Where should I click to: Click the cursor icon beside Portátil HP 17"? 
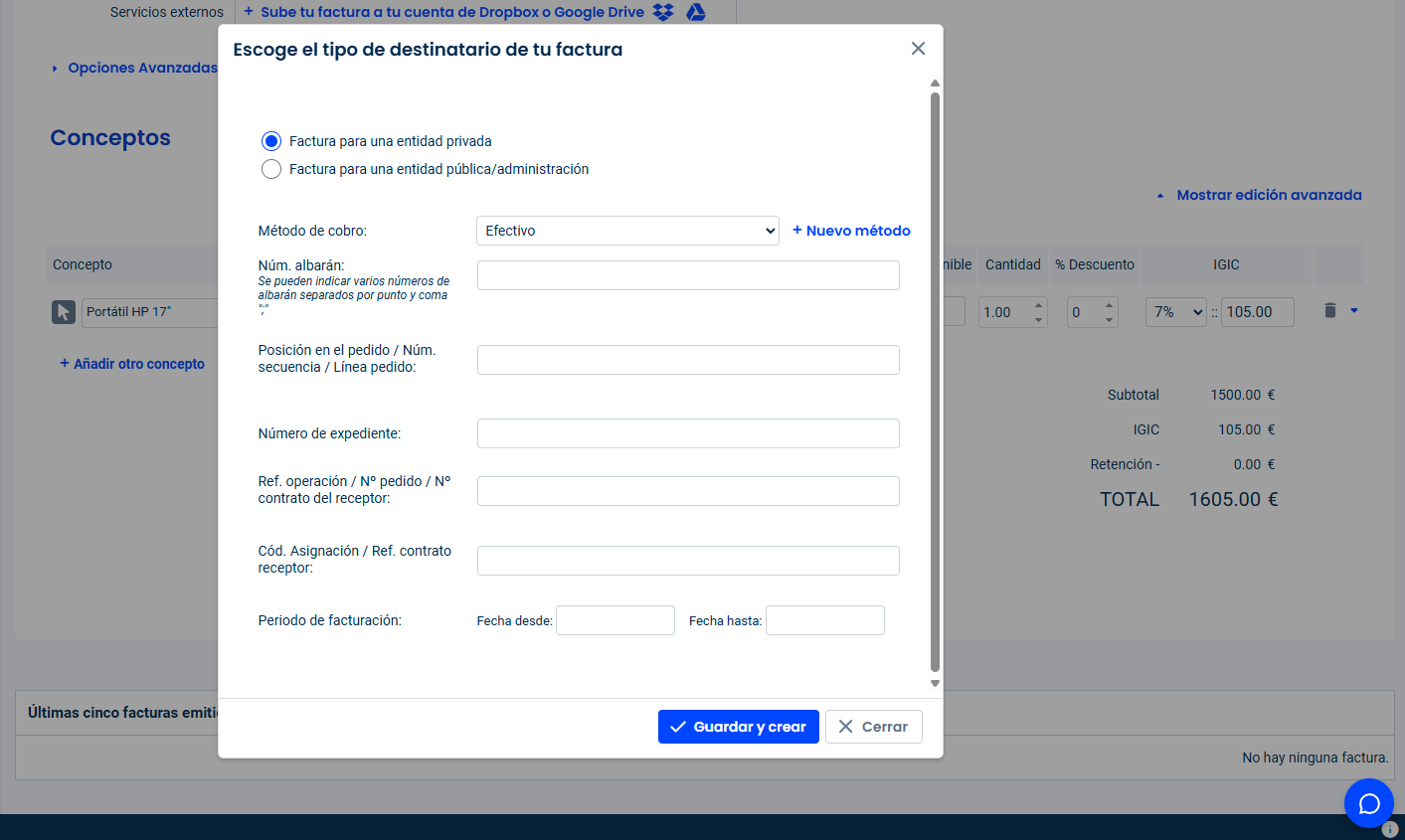point(64,312)
